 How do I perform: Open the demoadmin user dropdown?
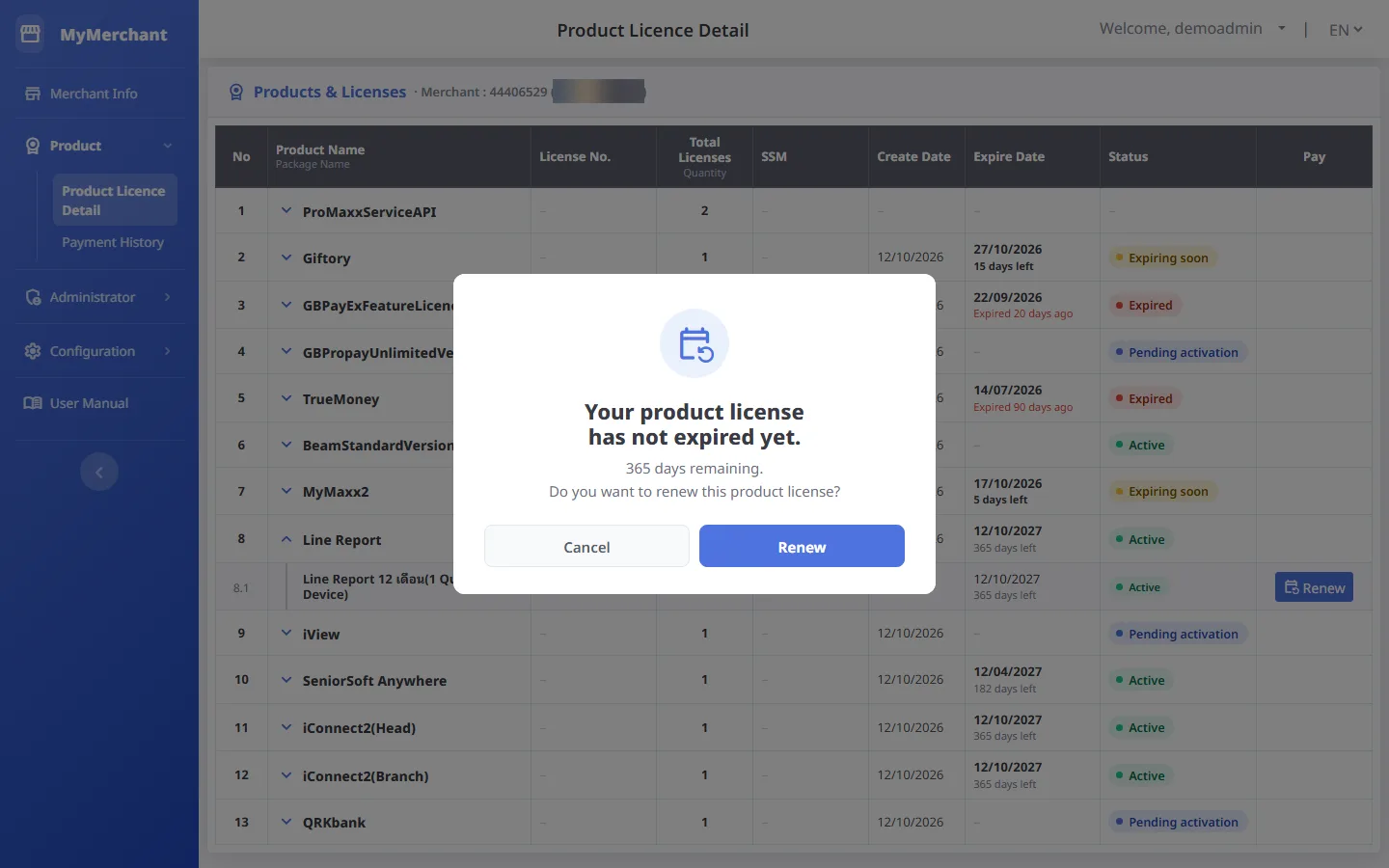pyautogui.click(x=1282, y=29)
